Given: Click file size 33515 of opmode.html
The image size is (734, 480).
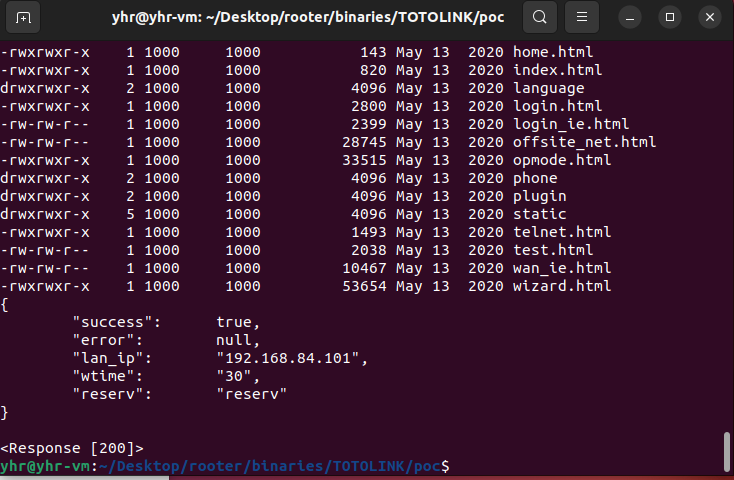Looking at the screenshot, I should tap(364, 160).
